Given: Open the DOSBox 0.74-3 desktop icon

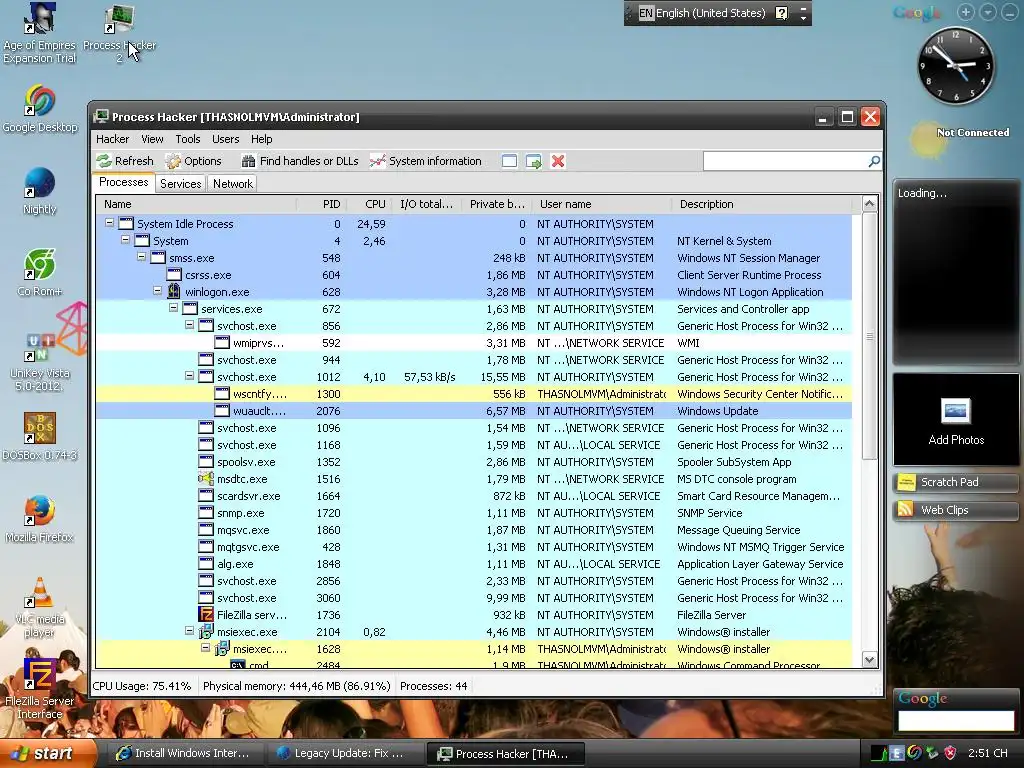Looking at the screenshot, I should pyautogui.click(x=40, y=436).
